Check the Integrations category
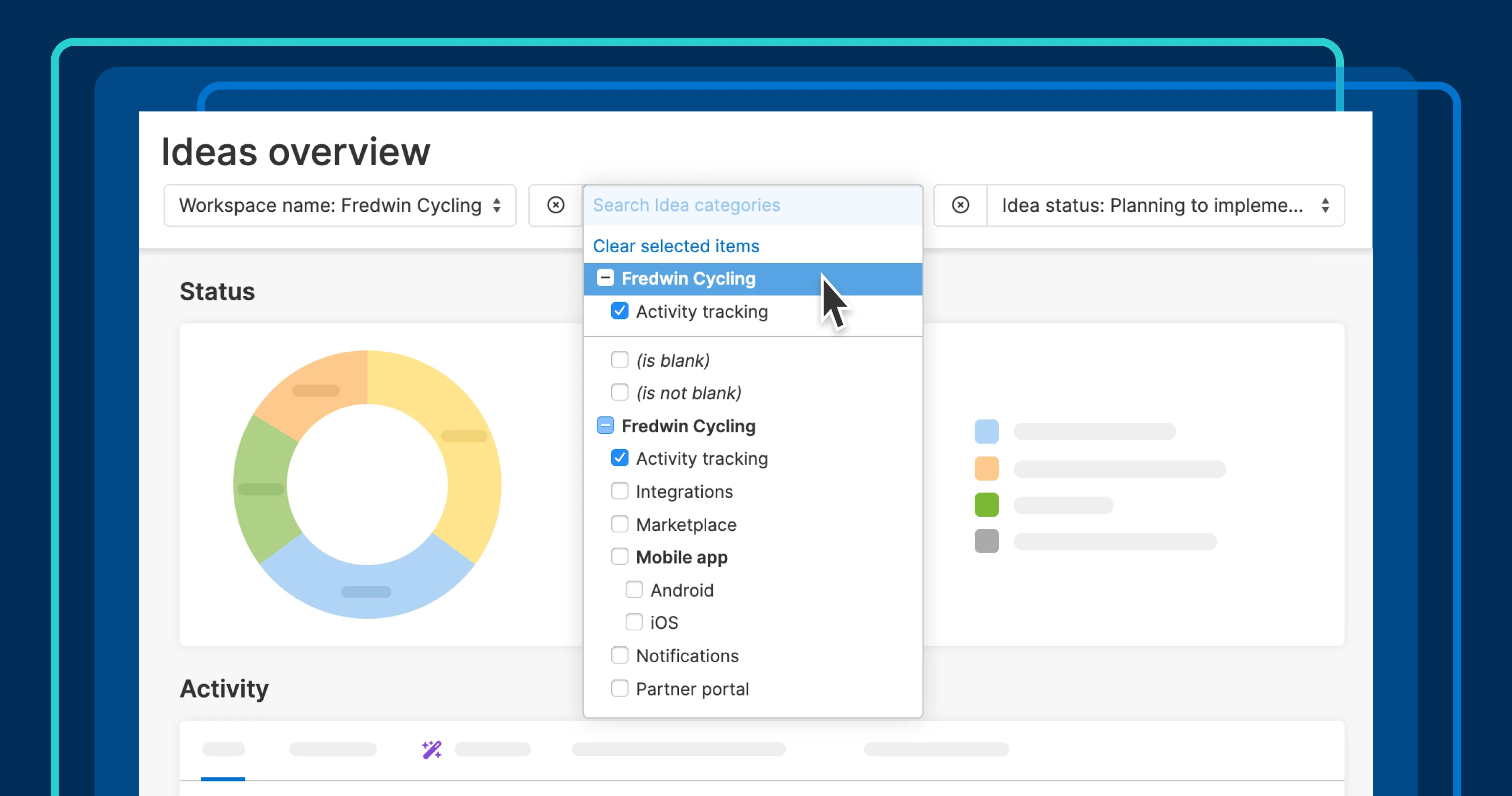The height and width of the screenshot is (796, 1512). 620,491
